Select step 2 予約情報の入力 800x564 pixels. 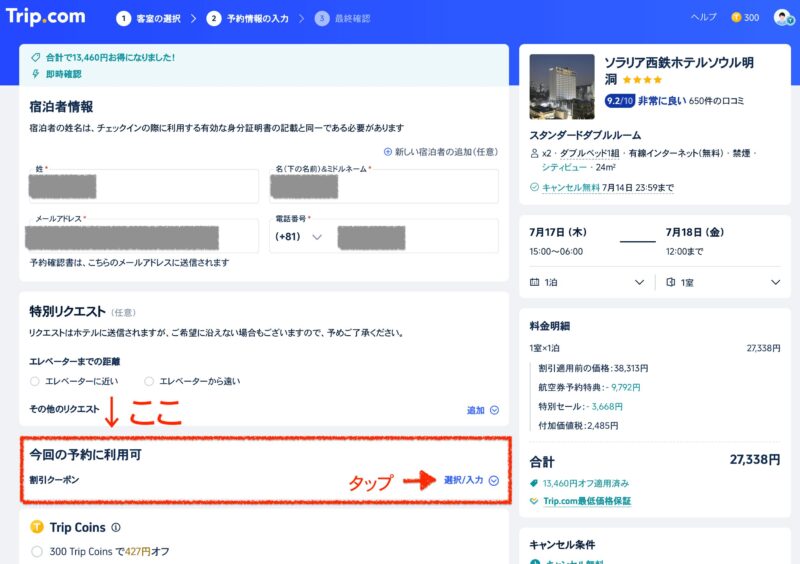[x=247, y=19]
